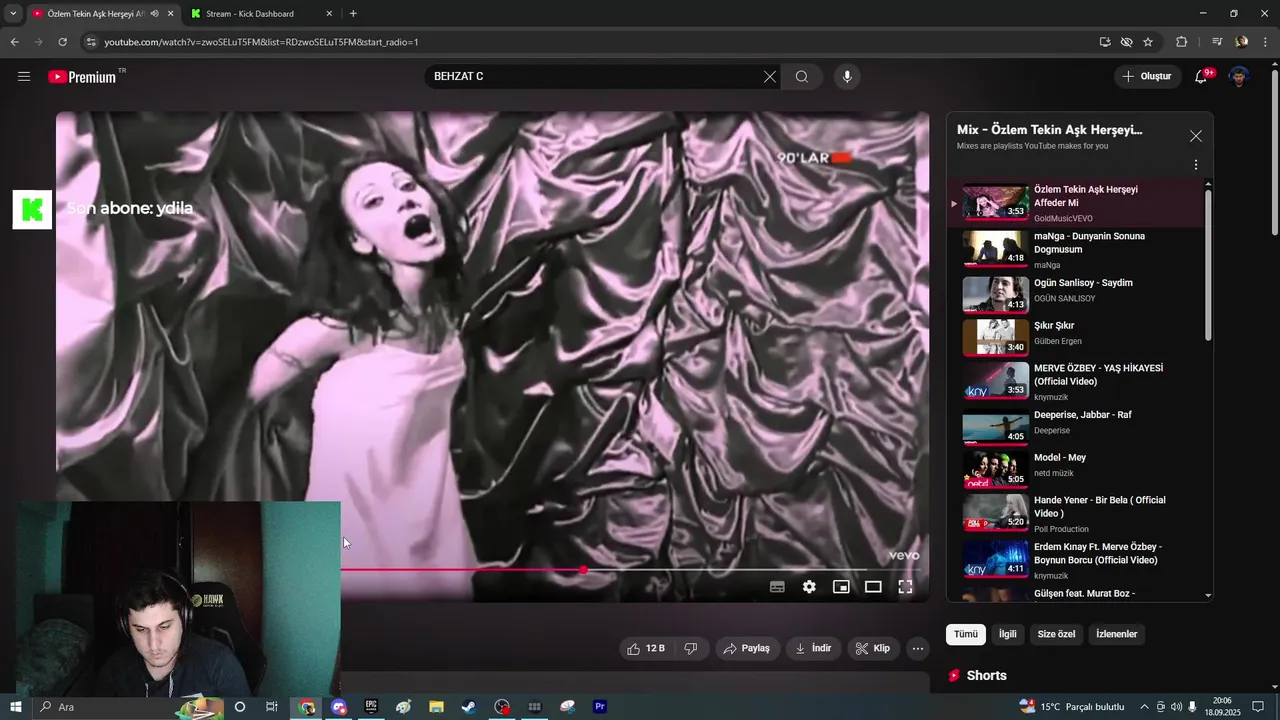Open the YouTube hamburger guide menu

tap(24, 76)
